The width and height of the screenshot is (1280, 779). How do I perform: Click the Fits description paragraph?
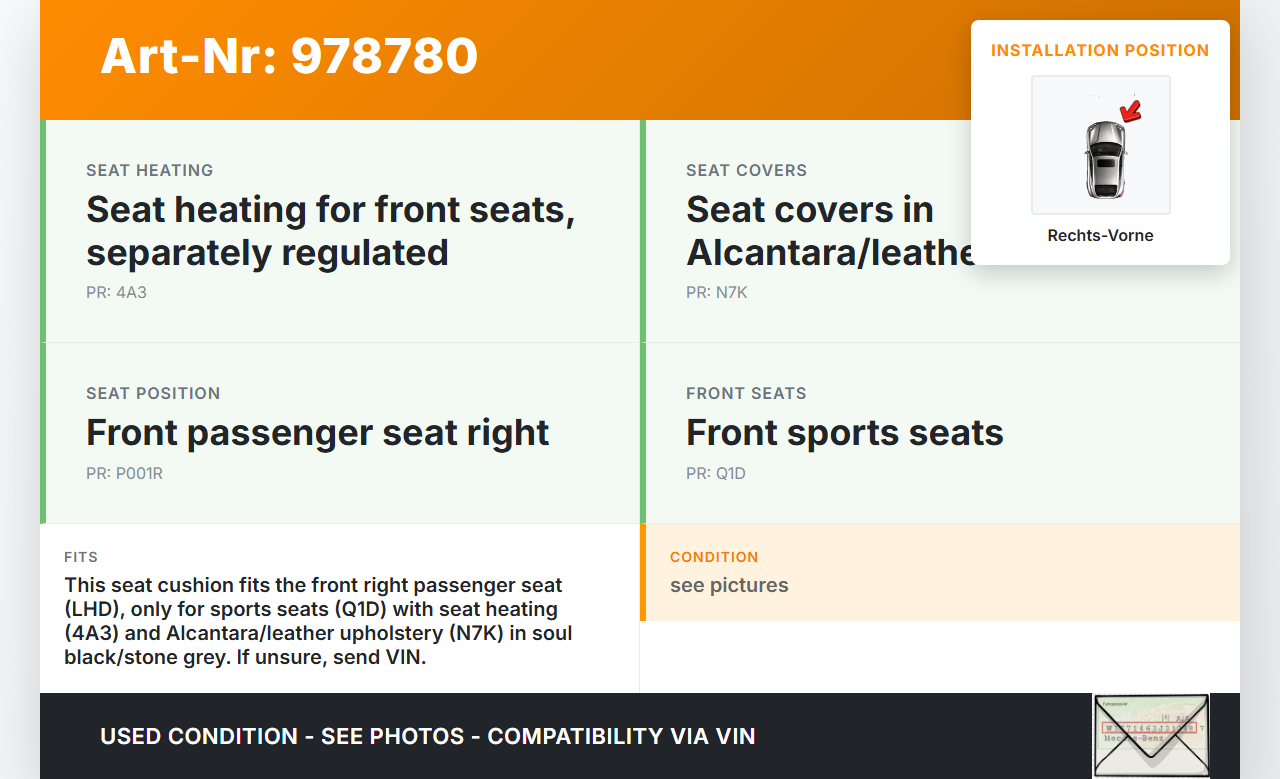pos(320,621)
